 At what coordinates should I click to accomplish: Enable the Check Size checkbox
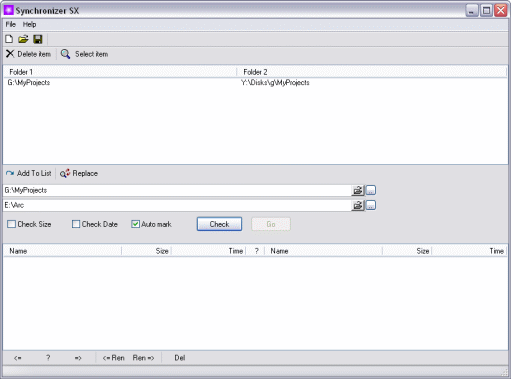(12, 224)
